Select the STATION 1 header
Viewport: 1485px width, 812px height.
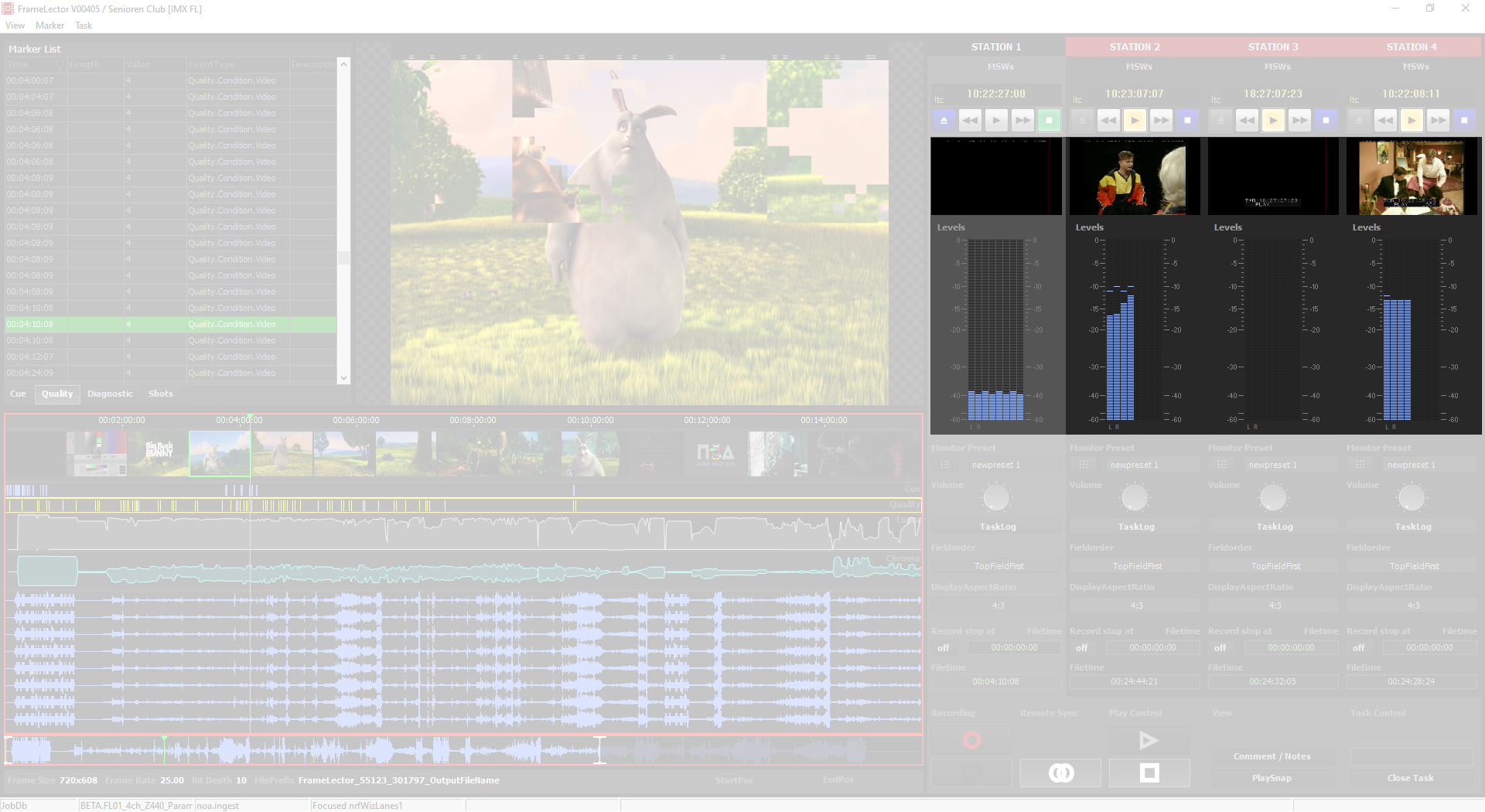(x=996, y=47)
